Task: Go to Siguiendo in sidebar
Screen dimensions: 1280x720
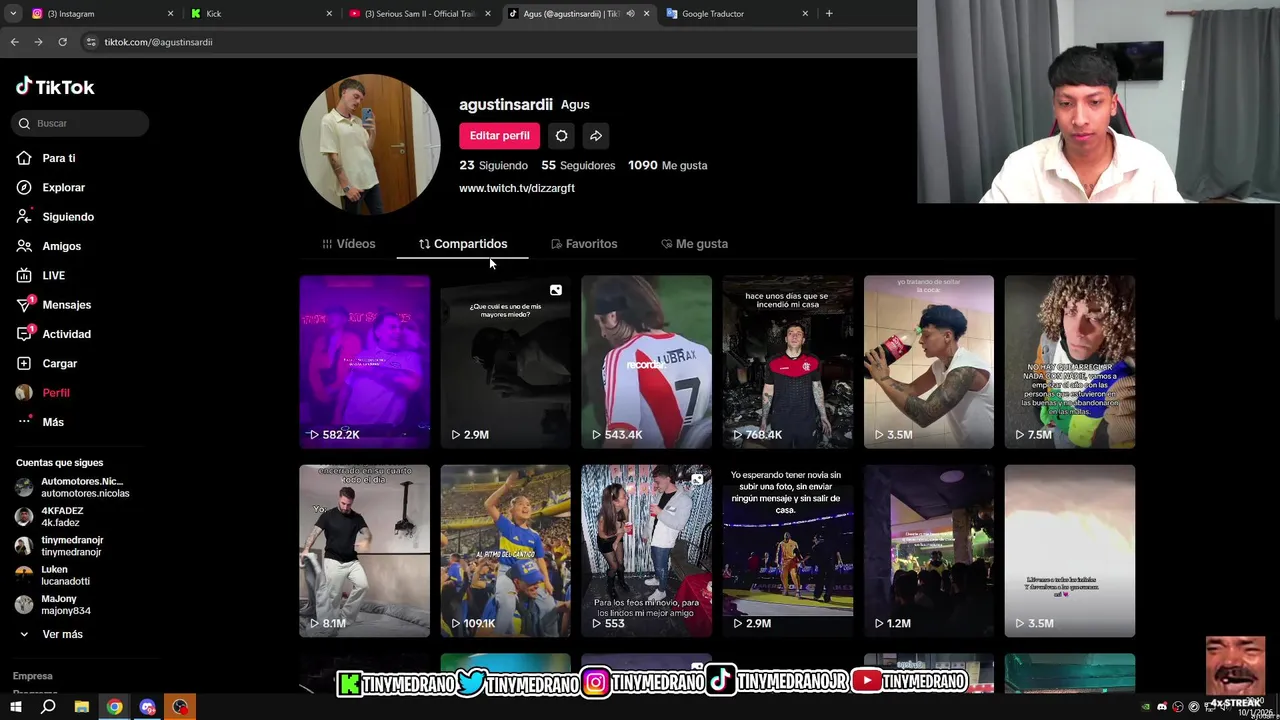Action: tap(55, 217)
